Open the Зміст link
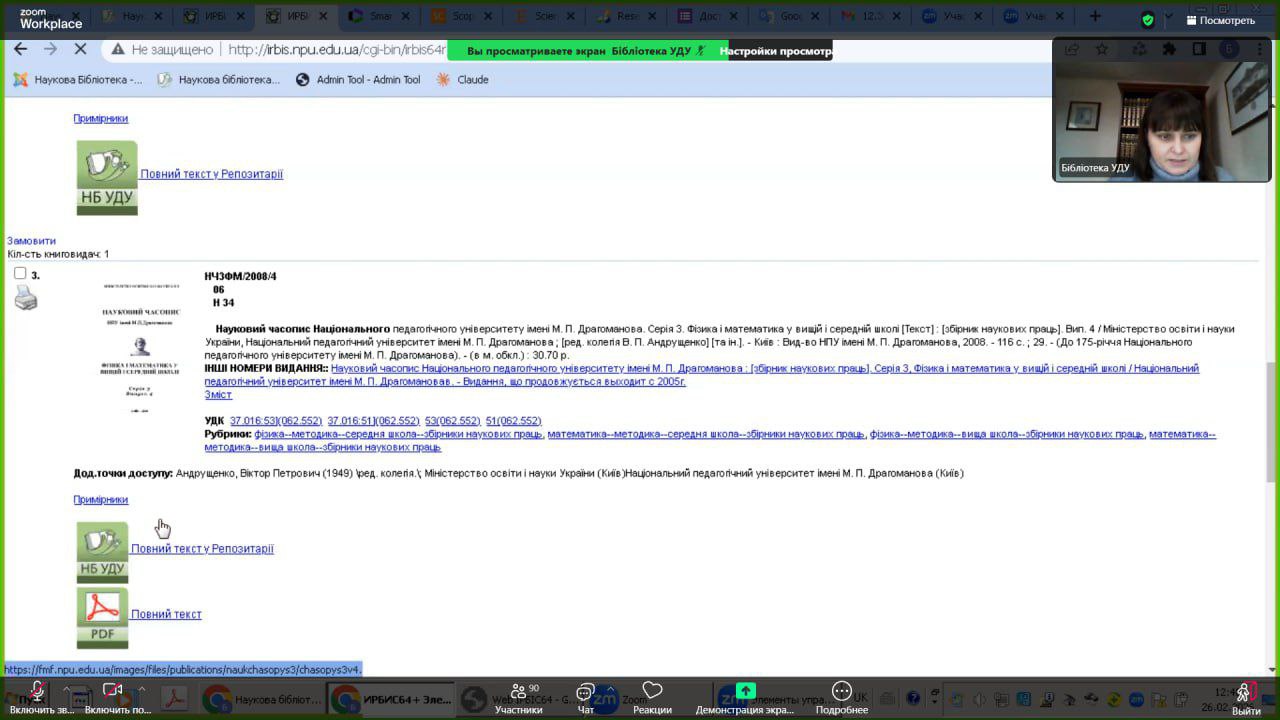 tap(218, 395)
